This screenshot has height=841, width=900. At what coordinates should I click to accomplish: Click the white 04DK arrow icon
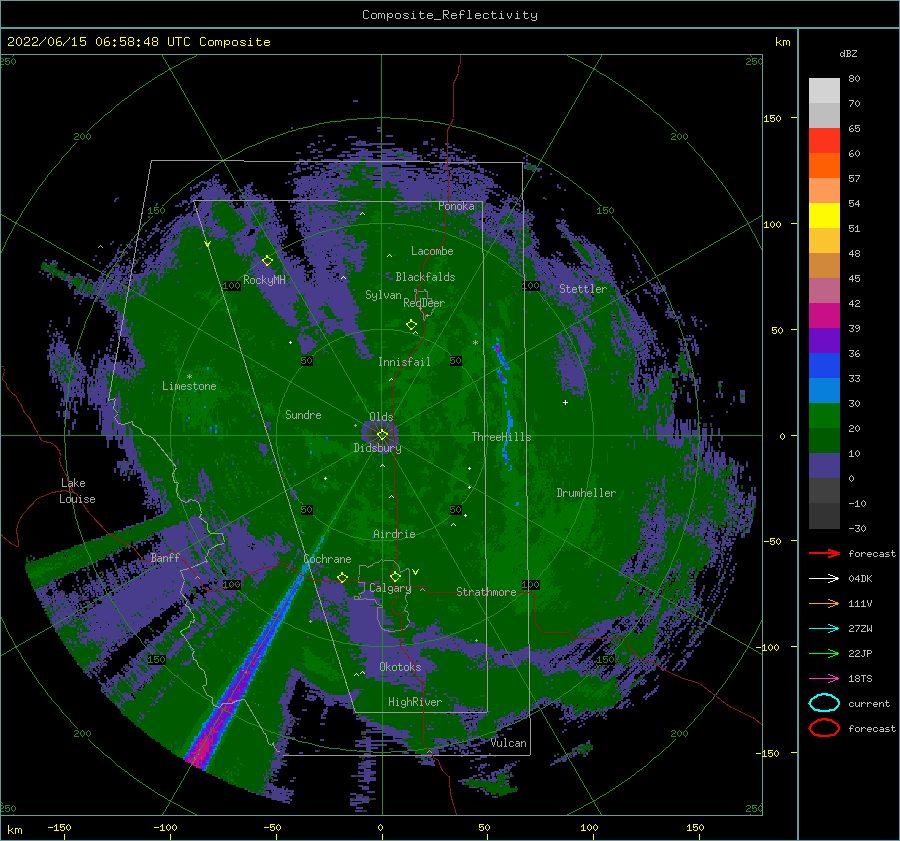(824, 578)
